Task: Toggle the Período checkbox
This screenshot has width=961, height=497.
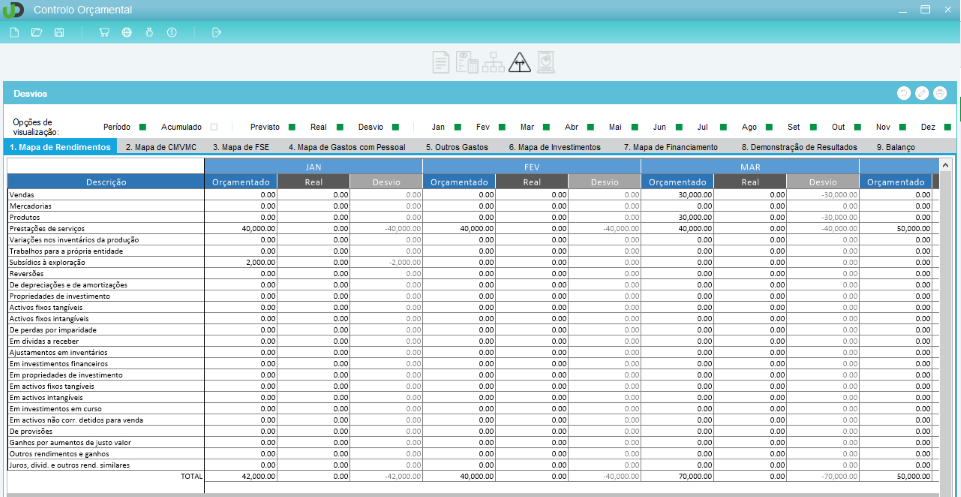Action: [142, 127]
